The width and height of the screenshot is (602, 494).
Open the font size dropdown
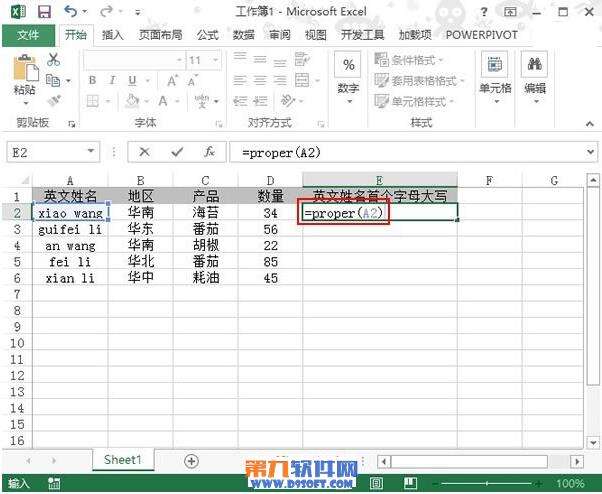coord(216,60)
